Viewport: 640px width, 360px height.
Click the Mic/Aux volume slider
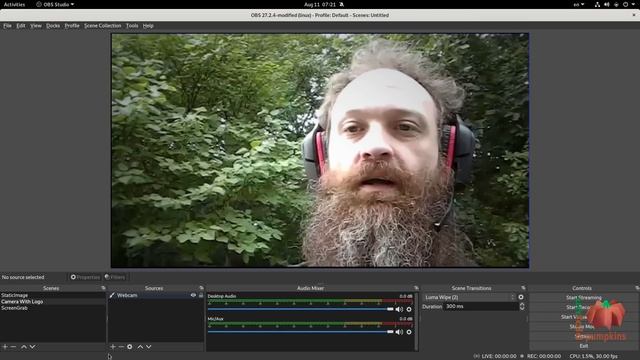(300, 332)
